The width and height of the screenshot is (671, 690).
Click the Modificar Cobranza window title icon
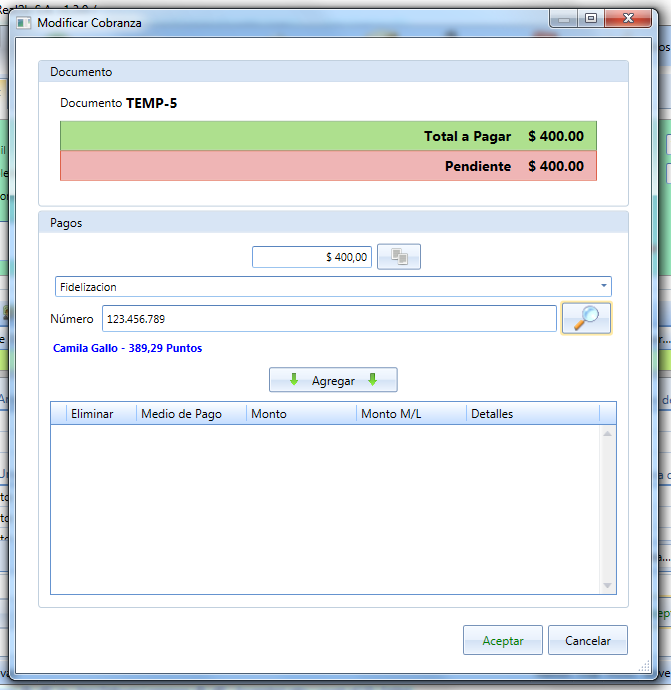point(24,23)
